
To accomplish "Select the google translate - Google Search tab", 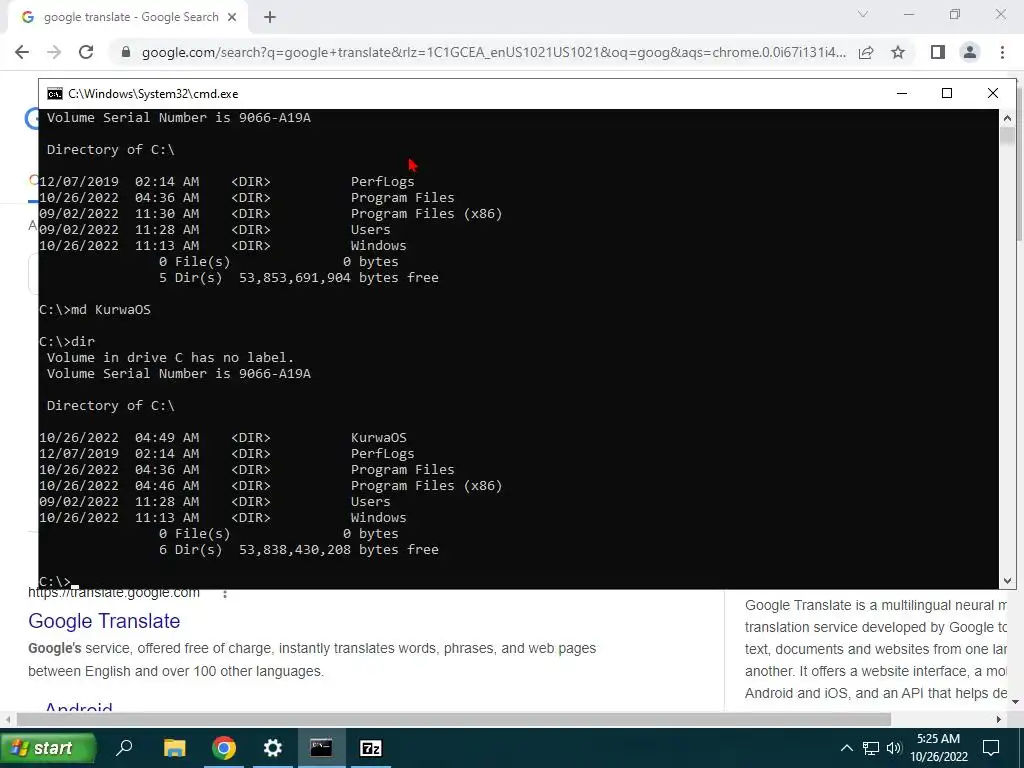I will (128, 18).
